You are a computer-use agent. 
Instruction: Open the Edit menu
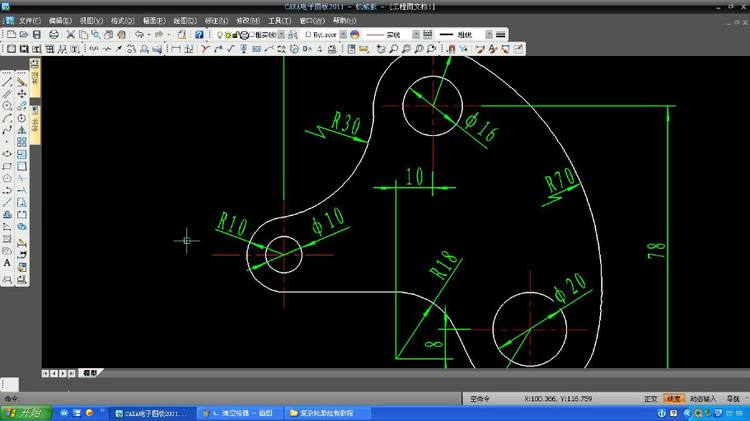(x=60, y=21)
